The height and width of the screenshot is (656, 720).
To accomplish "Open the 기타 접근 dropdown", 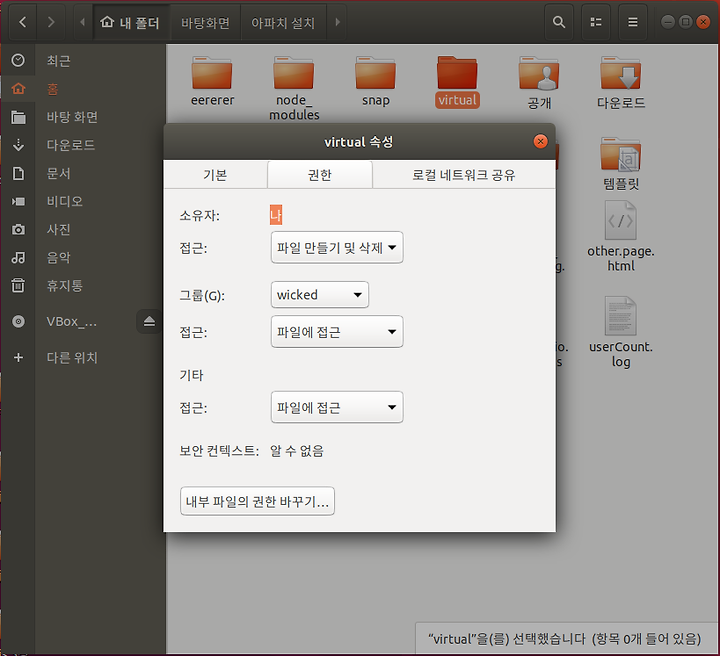I will [x=337, y=407].
